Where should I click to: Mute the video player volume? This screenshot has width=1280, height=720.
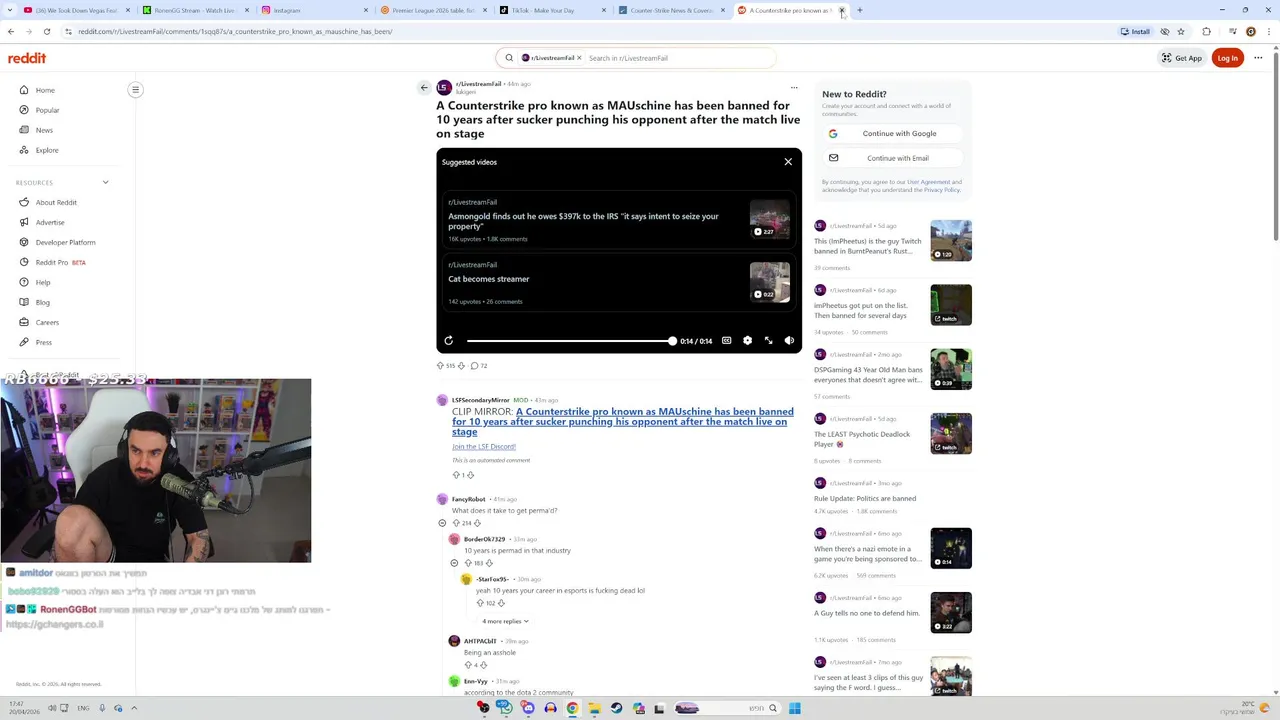coord(789,341)
